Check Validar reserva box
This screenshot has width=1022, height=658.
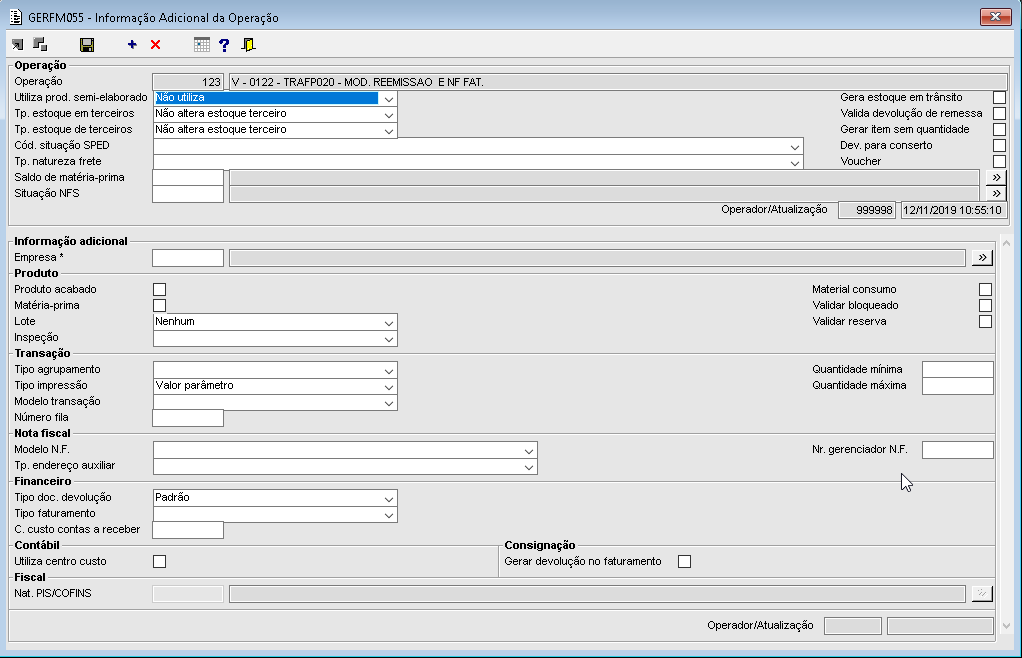(x=986, y=321)
